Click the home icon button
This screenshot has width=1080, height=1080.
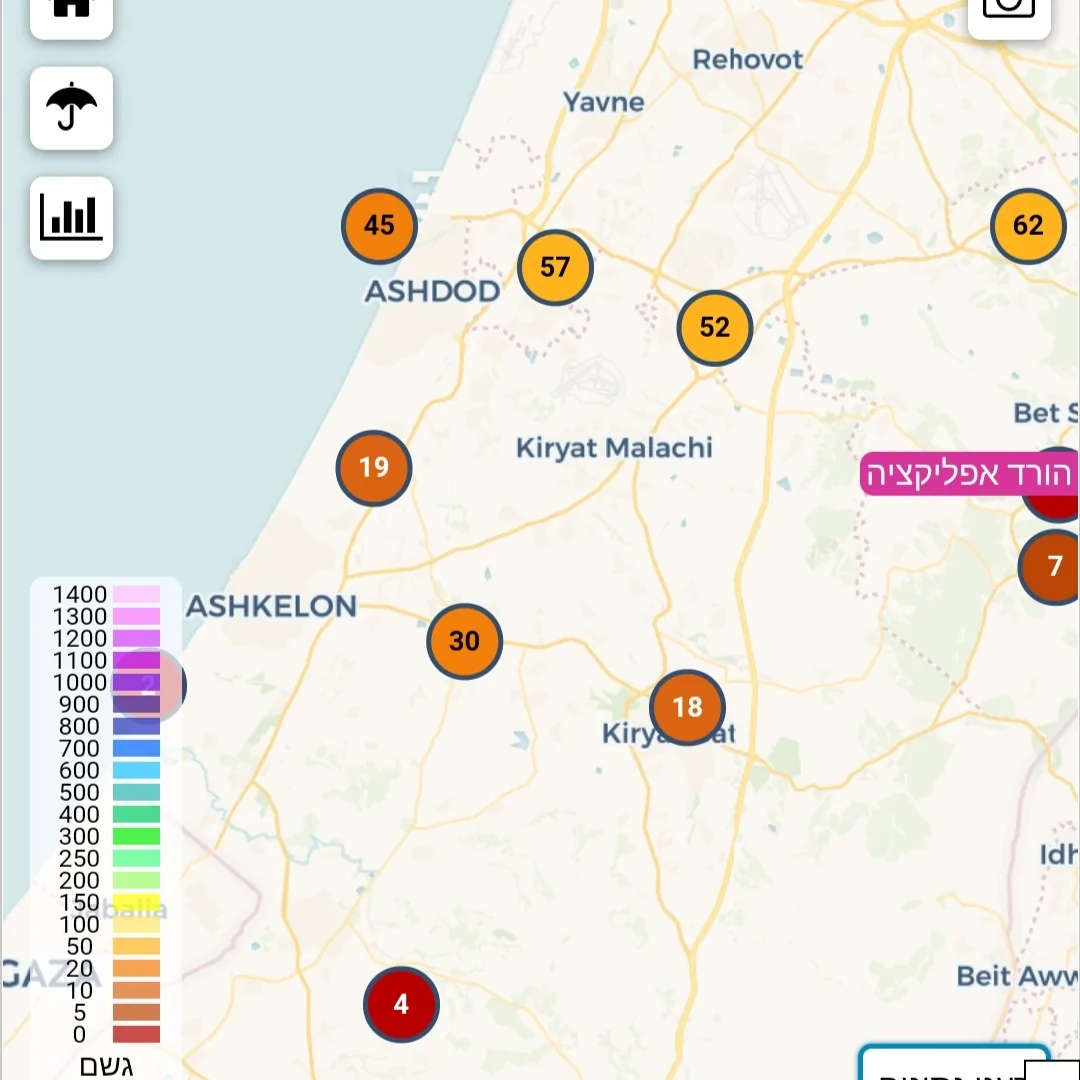coord(71,10)
